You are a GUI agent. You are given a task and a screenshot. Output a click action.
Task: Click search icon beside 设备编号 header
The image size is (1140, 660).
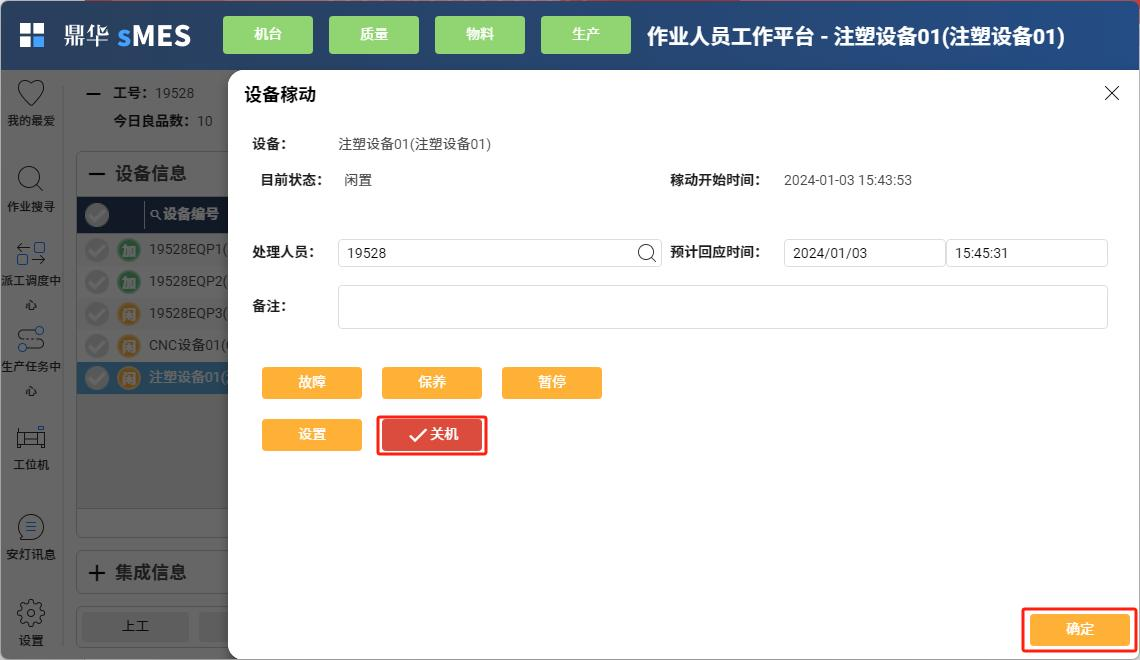155,214
